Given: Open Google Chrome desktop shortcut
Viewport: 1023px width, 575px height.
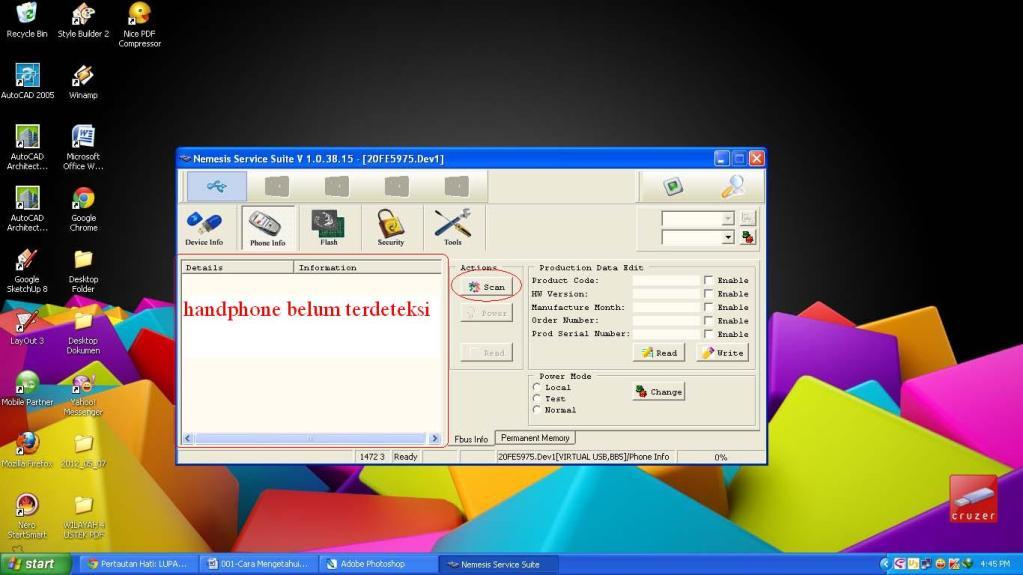Looking at the screenshot, I should click(83, 209).
